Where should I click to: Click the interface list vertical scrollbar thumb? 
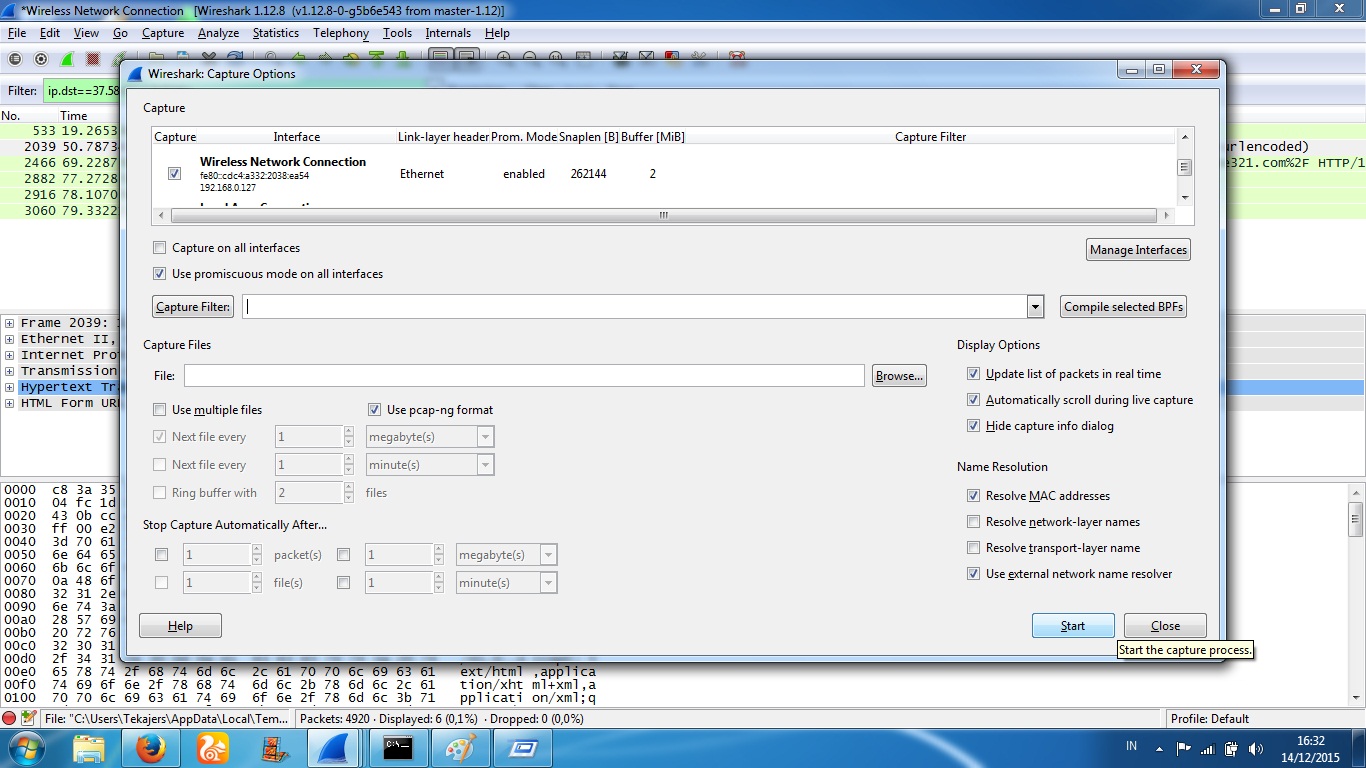[x=1184, y=168]
